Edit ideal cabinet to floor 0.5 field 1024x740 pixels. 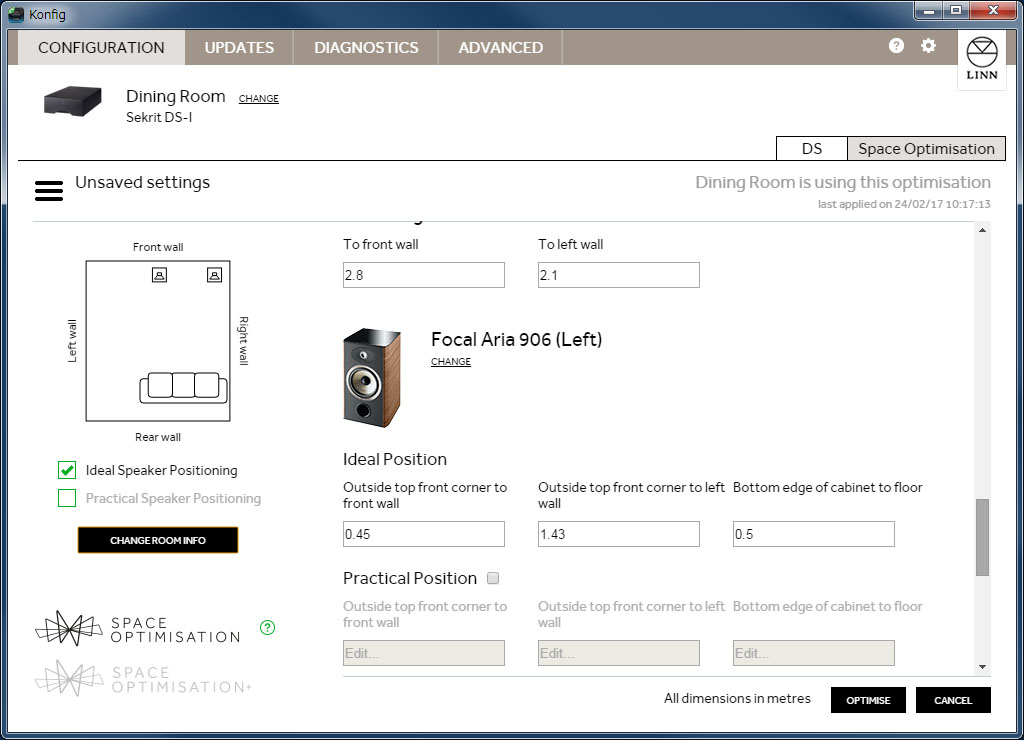(814, 534)
